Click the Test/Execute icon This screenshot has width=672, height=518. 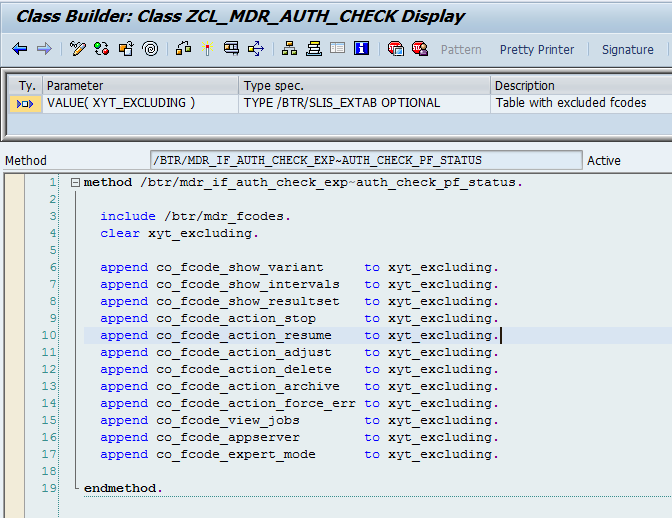231,49
